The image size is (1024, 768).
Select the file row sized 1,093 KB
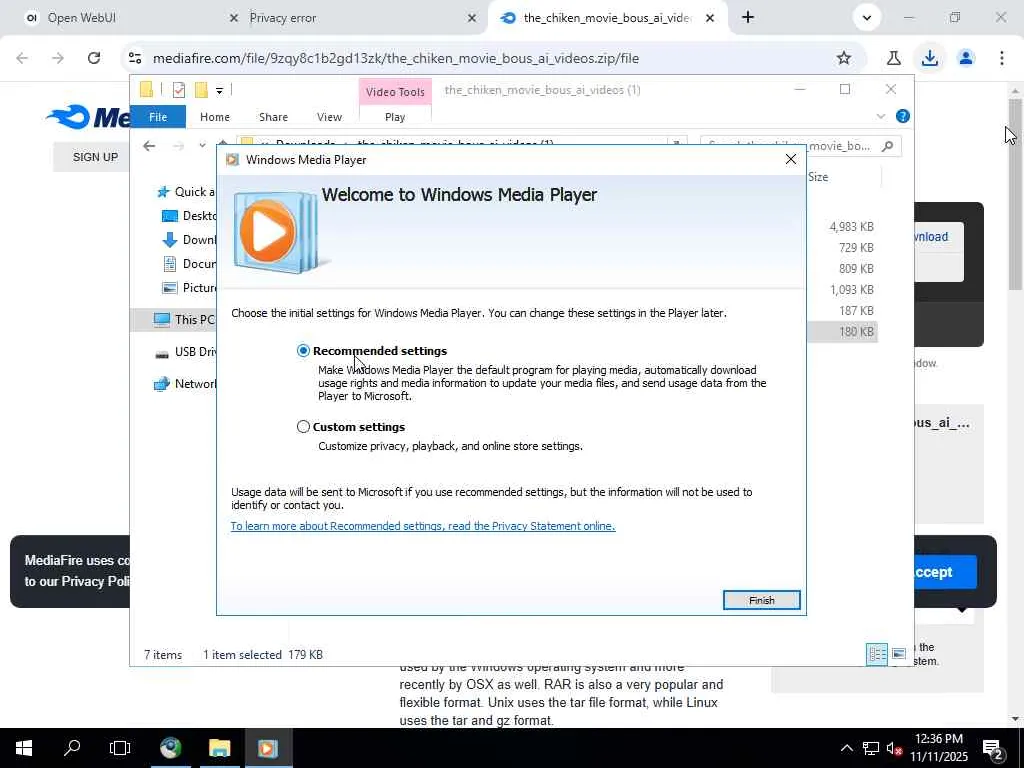point(842,289)
